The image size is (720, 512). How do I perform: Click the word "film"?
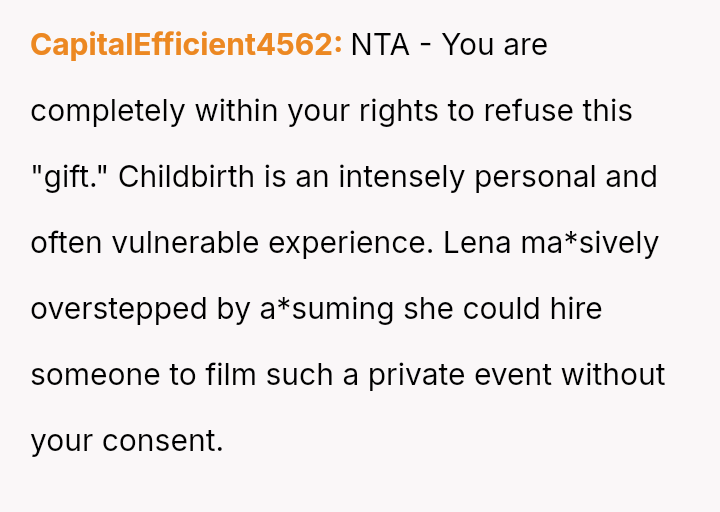tap(231, 374)
